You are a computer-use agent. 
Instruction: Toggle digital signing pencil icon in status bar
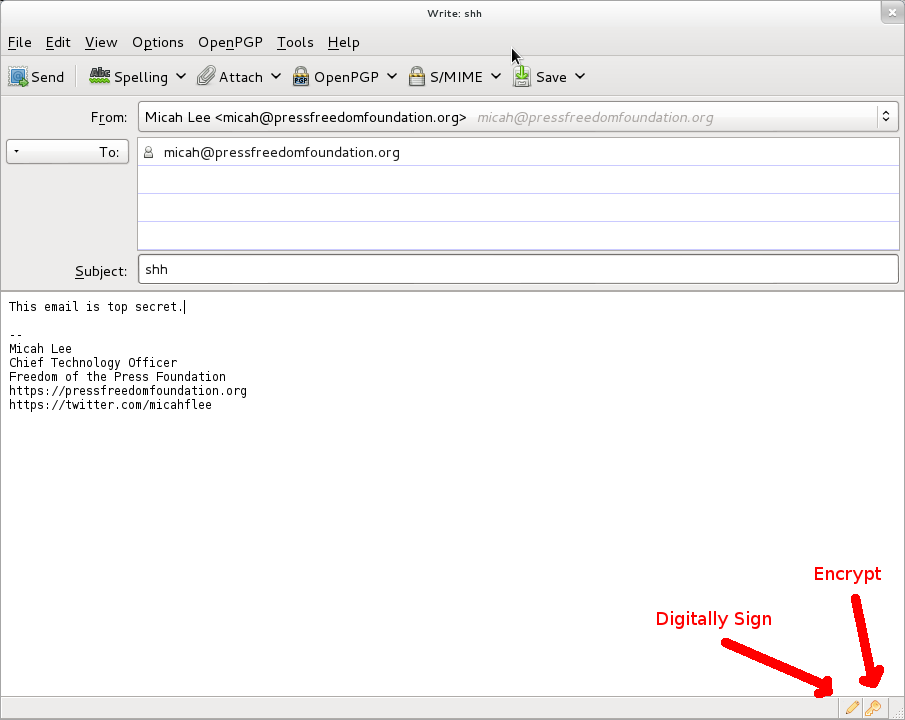[852, 708]
